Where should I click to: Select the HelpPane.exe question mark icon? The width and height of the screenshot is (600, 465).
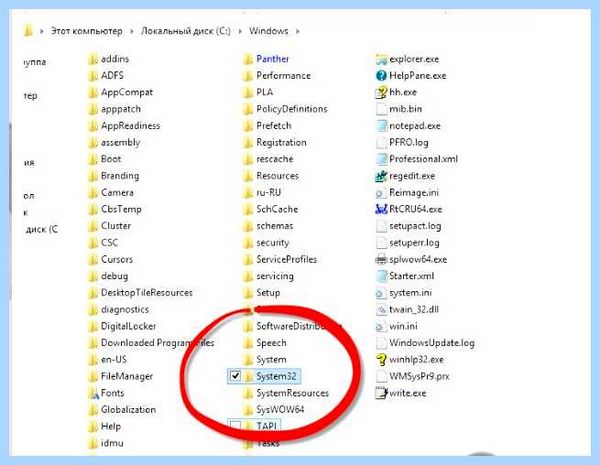click(382, 75)
